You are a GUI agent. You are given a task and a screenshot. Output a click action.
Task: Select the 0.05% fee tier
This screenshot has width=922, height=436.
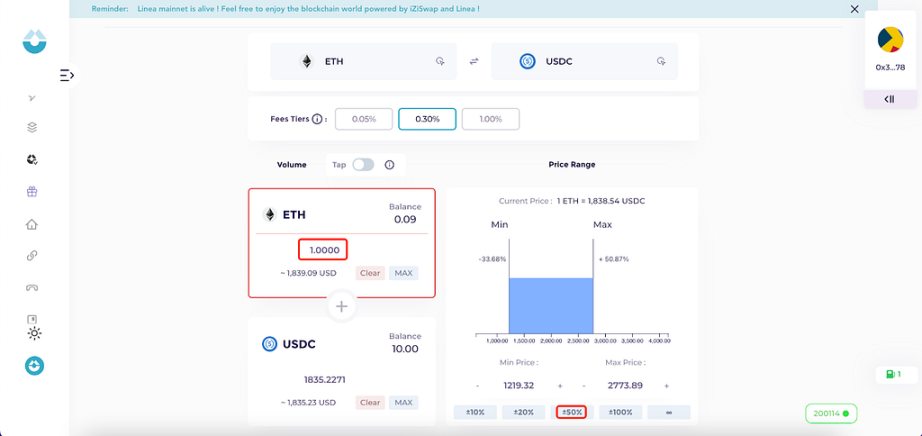pyautogui.click(x=363, y=119)
